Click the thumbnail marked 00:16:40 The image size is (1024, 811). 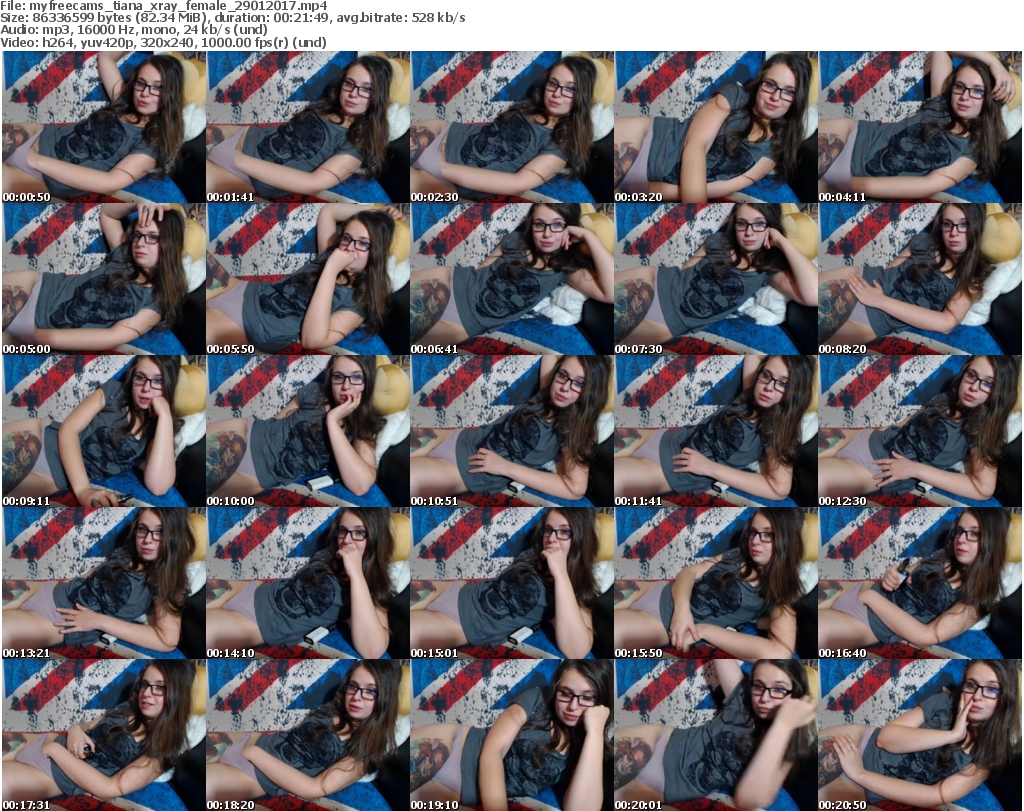coord(920,584)
